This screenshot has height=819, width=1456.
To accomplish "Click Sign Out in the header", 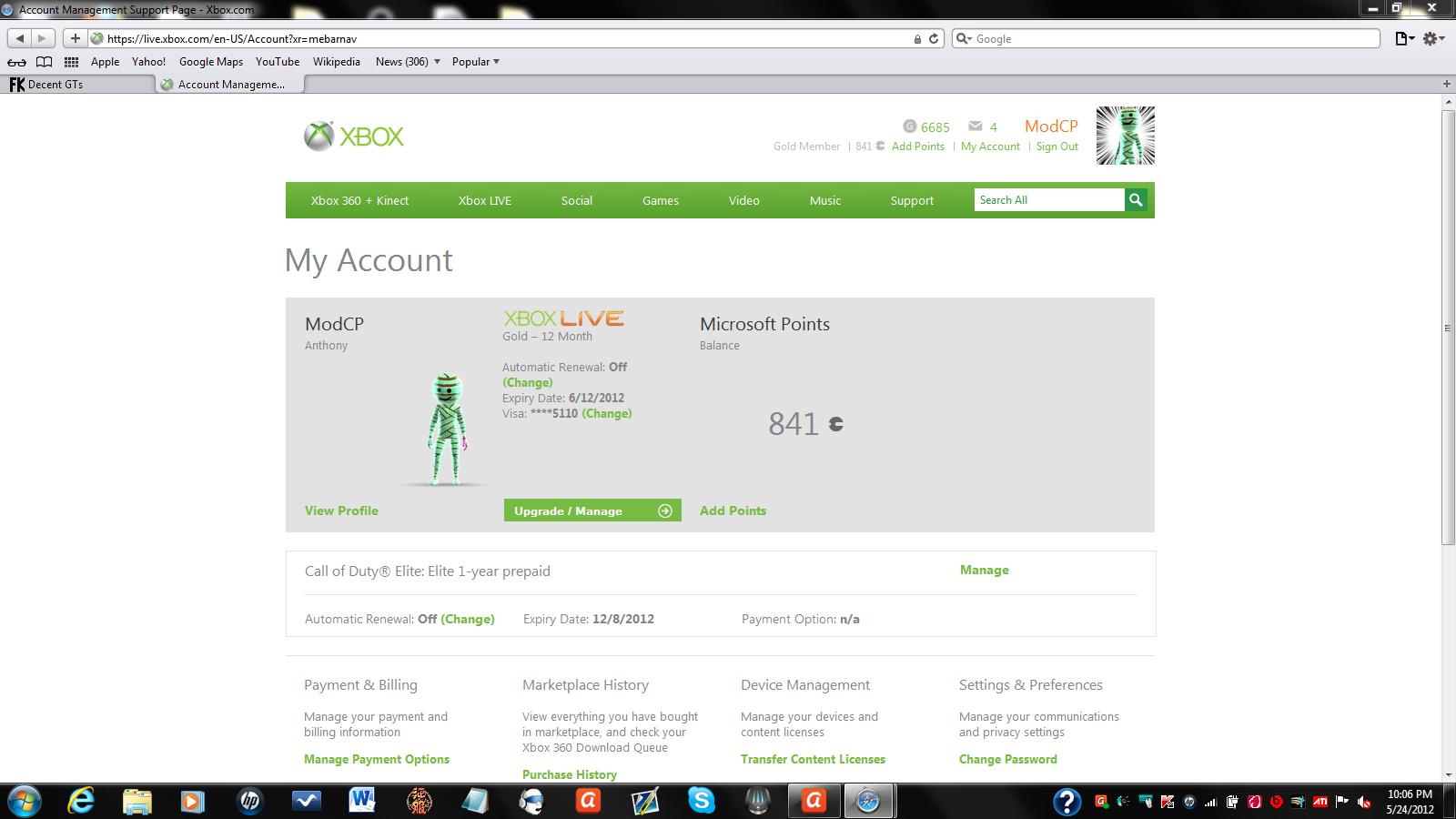I will (x=1057, y=147).
